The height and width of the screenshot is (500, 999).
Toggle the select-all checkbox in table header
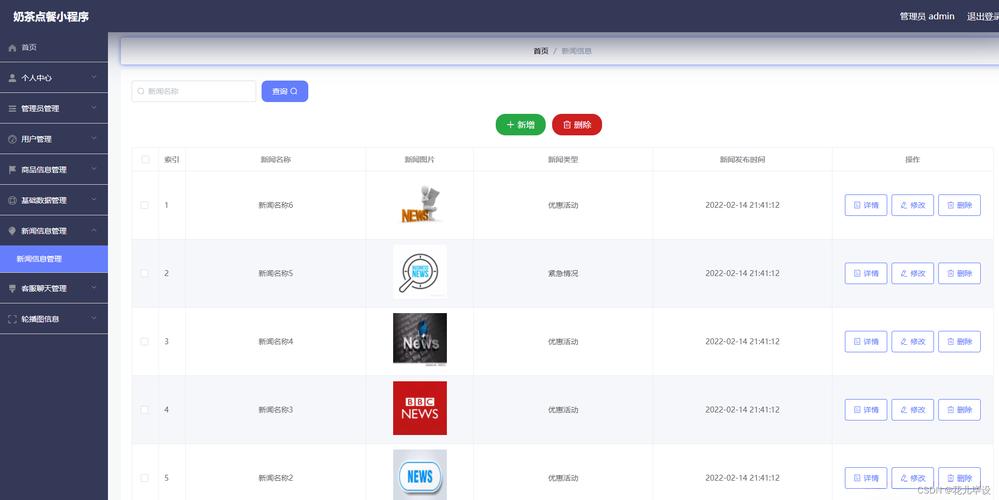[145, 159]
